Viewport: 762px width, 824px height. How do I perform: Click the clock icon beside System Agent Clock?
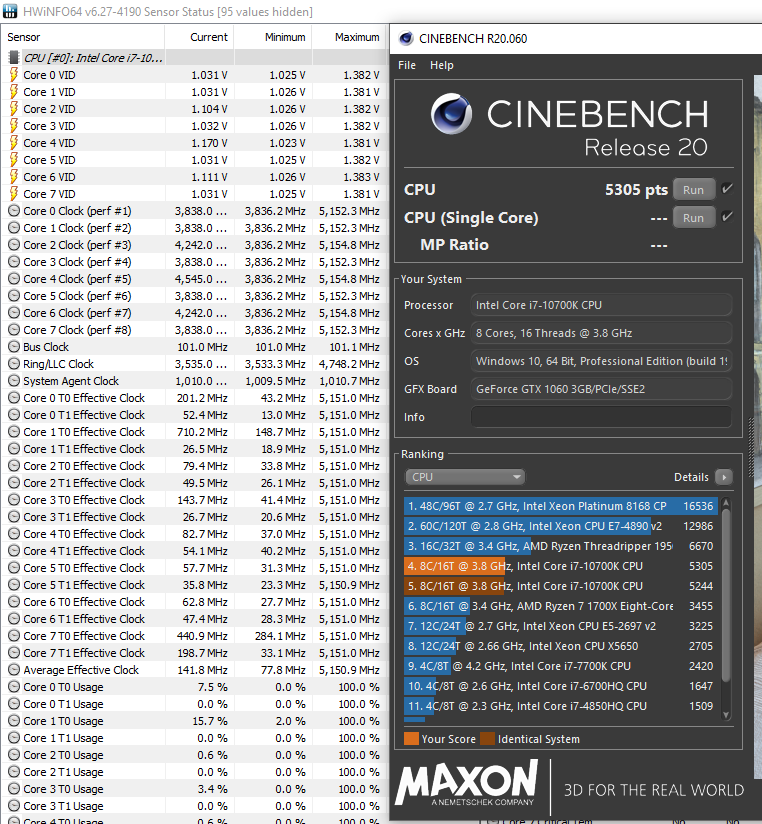coord(14,381)
